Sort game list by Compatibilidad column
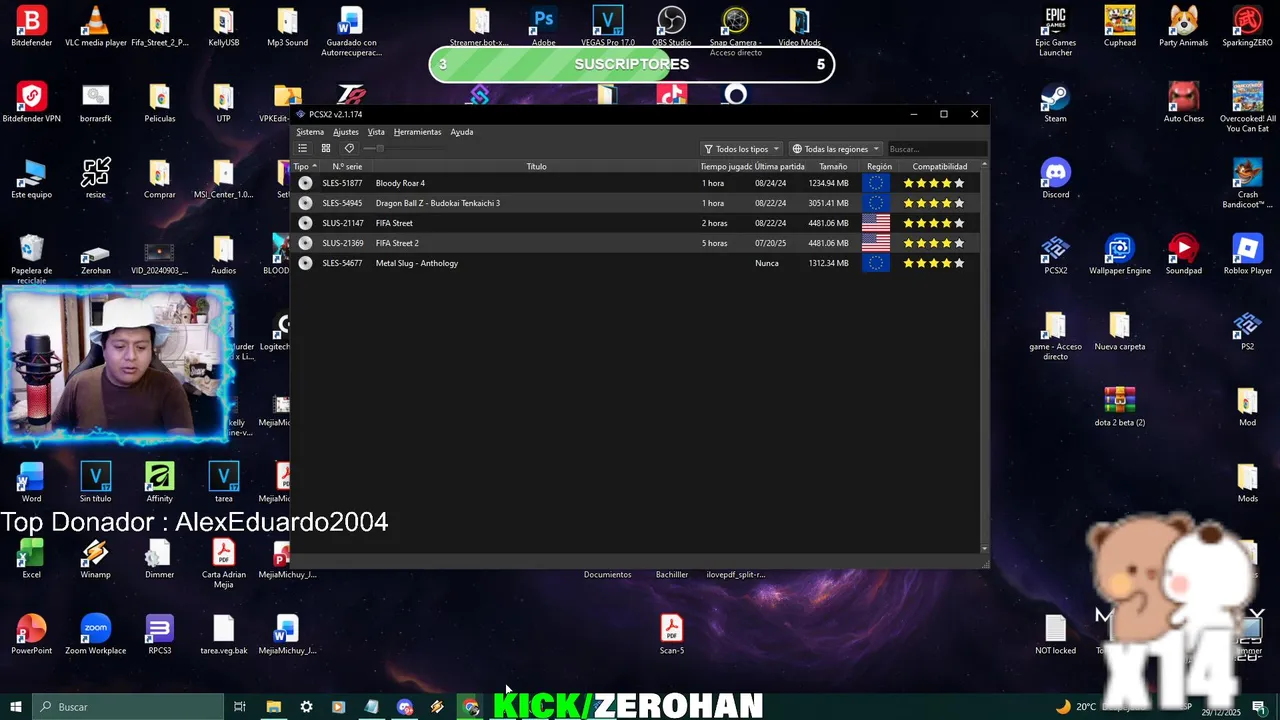 939,167
